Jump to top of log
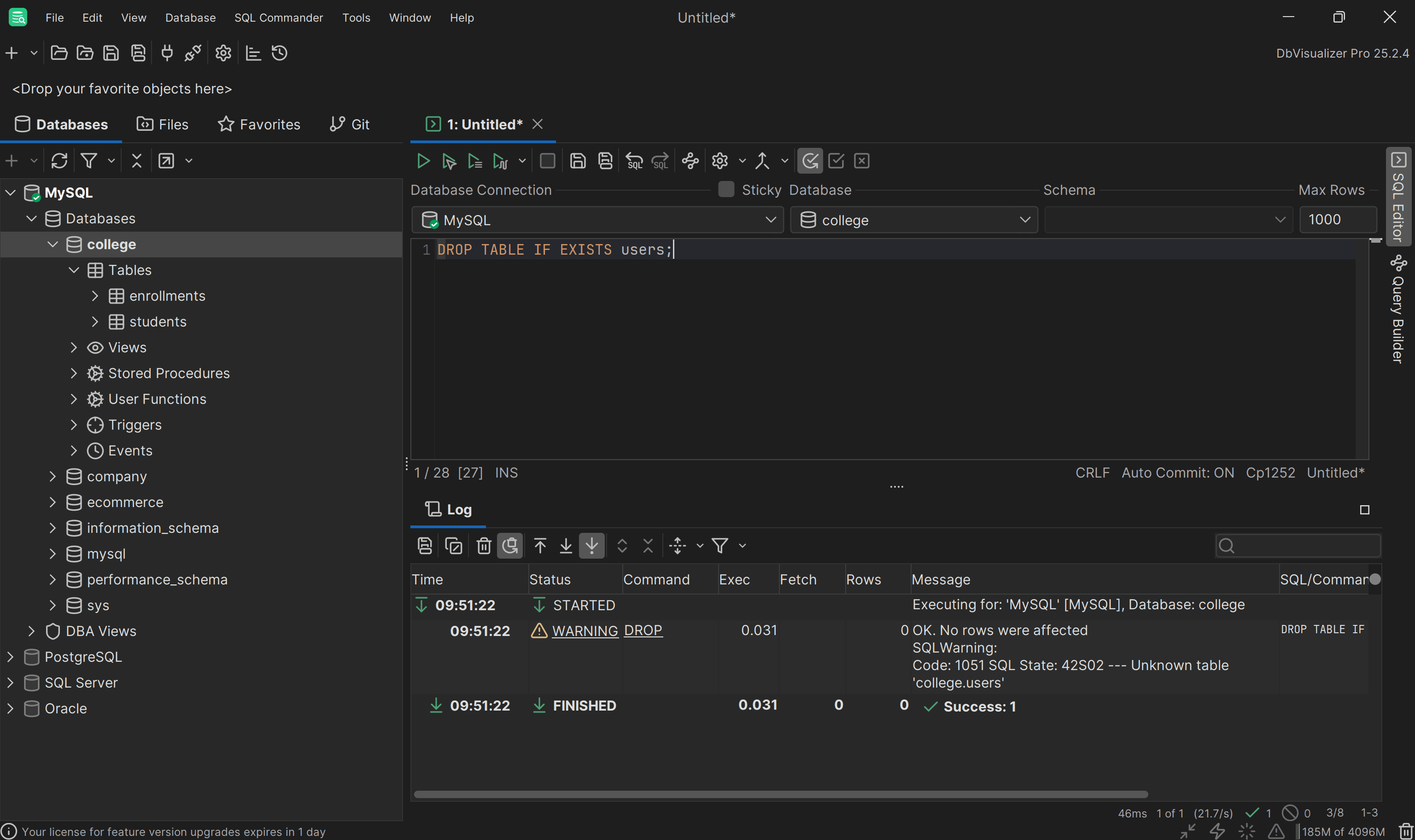Image resolution: width=1415 pixels, height=840 pixels. click(540, 546)
